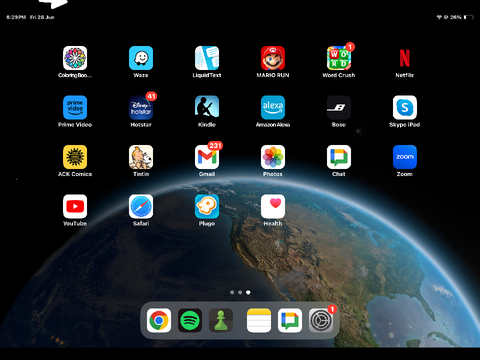480x360 pixels.
Task: Launch Plugo app
Action: (207, 206)
